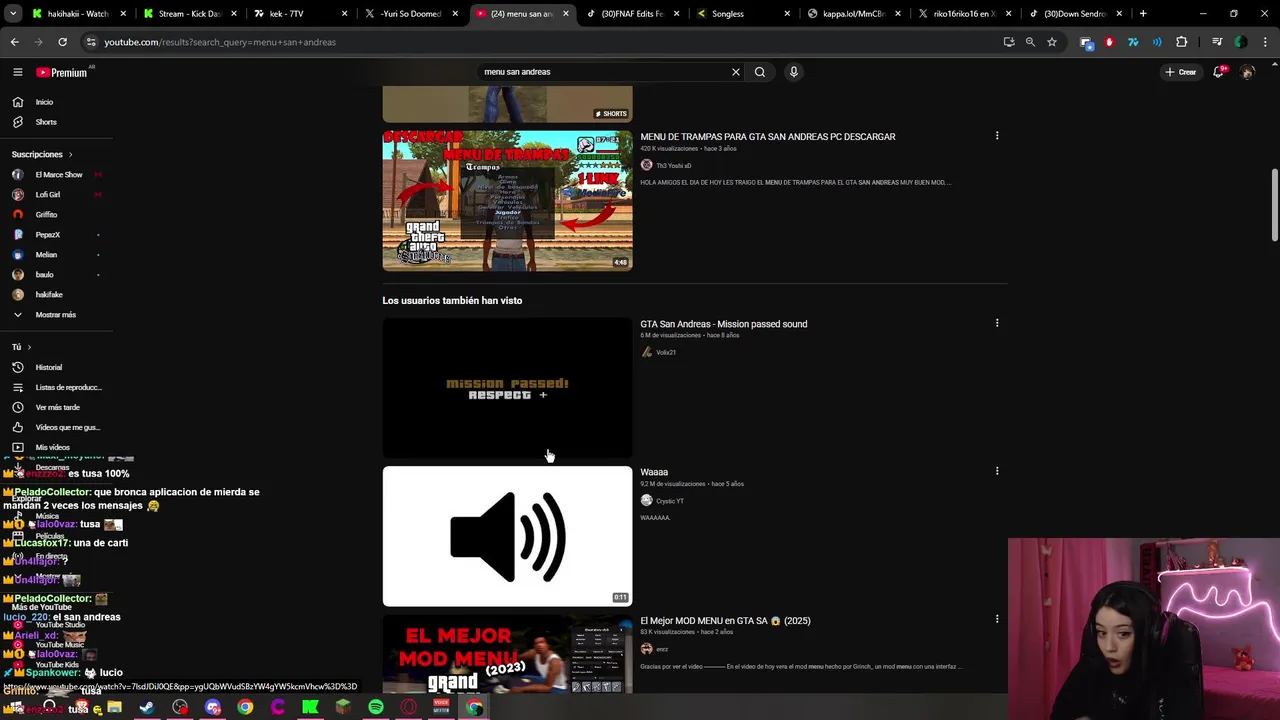Switch to the kek - 7TV tab
Image resolution: width=1280 pixels, height=720 pixels.
[x=298, y=14]
